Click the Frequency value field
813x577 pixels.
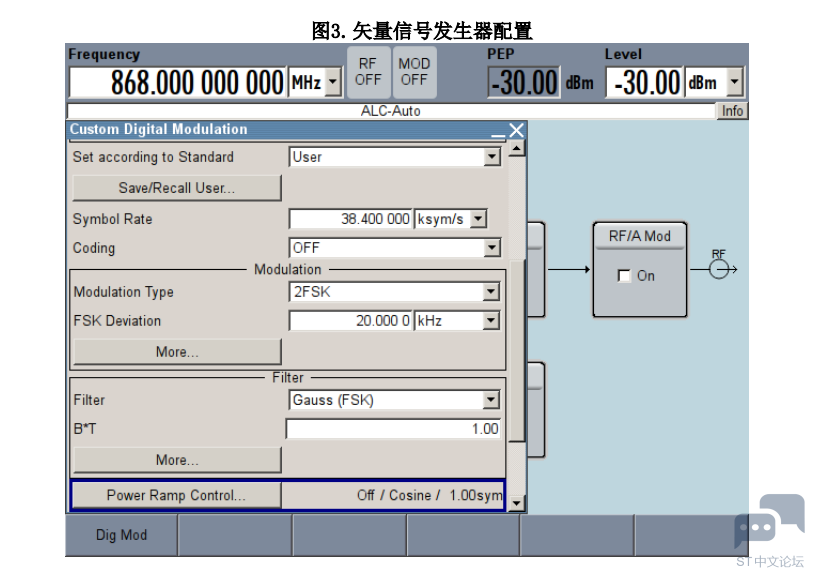[177, 82]
